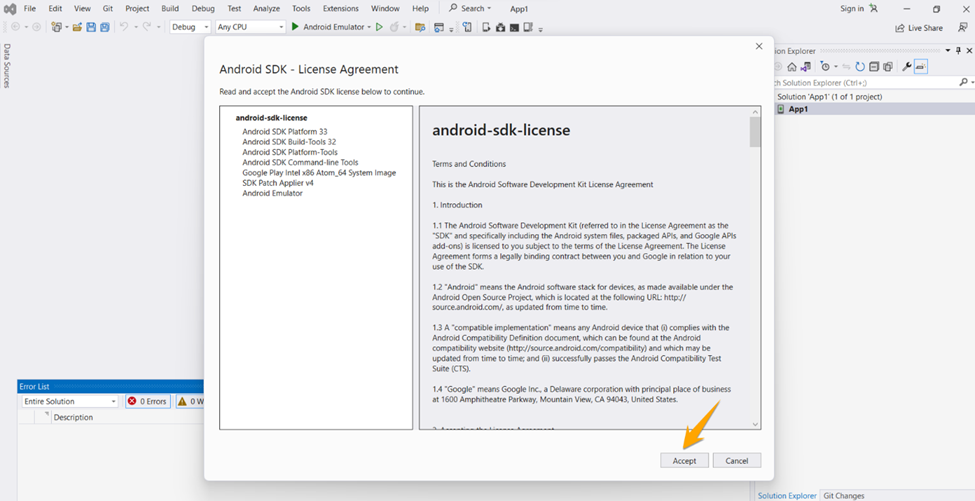Click the Search Solution Explorer field
The image size is (975, 501).
click(864, 82)
